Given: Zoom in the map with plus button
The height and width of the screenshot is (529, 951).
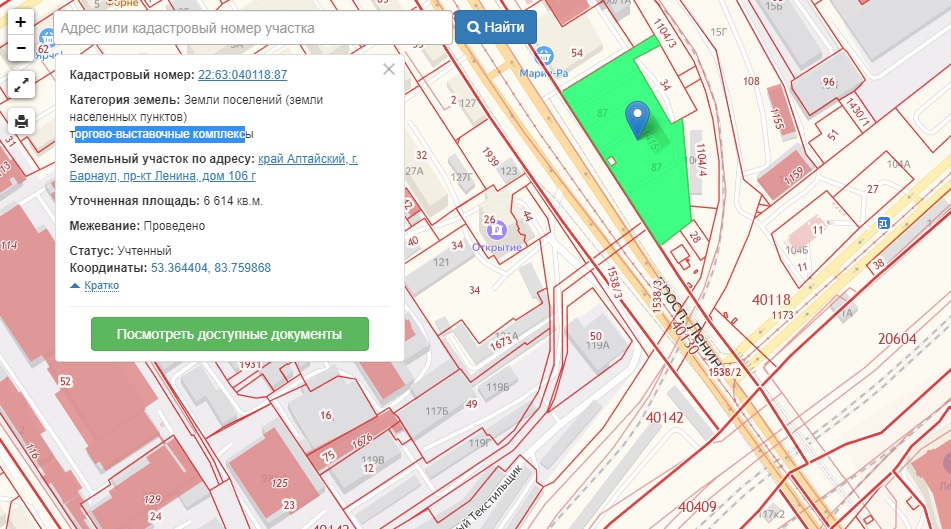Looking at the screenshot, I should (21, 21).
